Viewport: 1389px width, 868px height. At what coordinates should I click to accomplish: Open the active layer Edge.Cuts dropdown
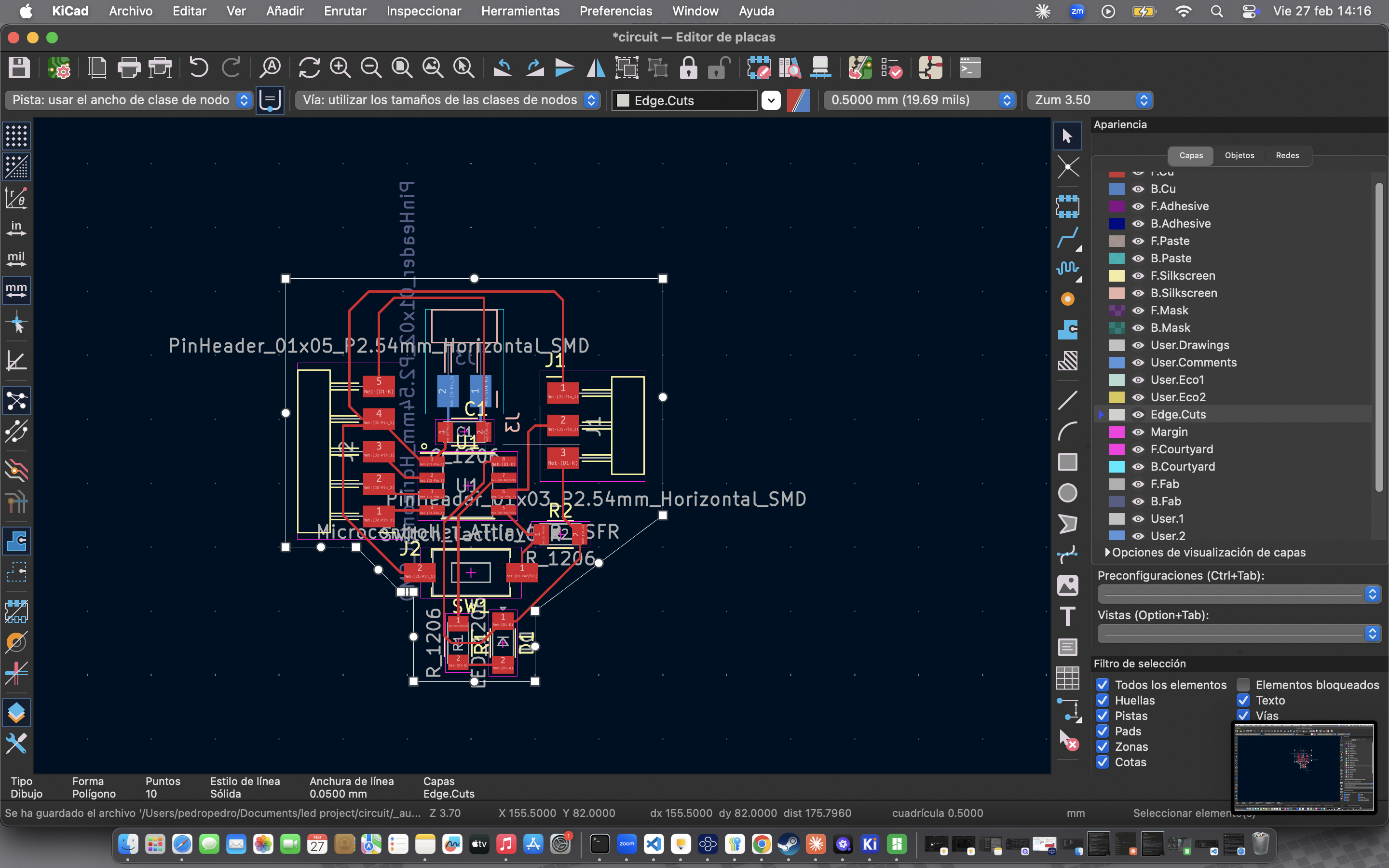pos(771,100)
